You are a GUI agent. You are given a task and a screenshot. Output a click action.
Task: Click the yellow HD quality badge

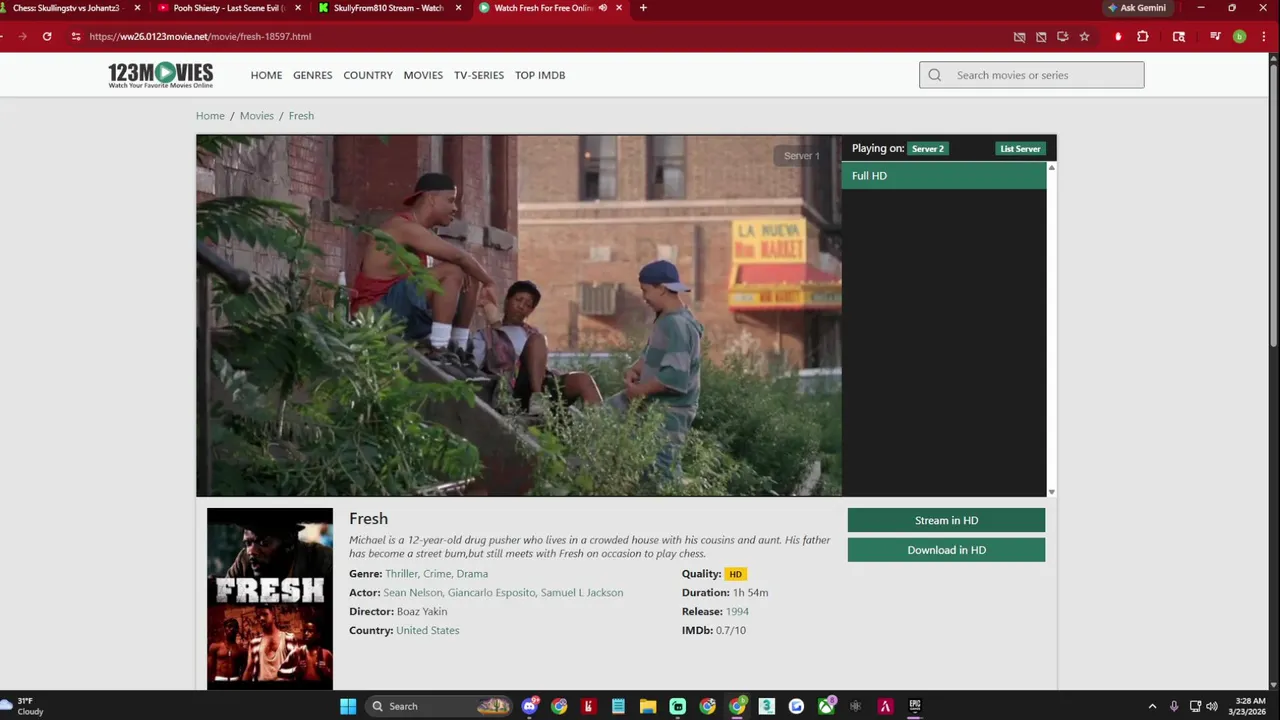735,574
